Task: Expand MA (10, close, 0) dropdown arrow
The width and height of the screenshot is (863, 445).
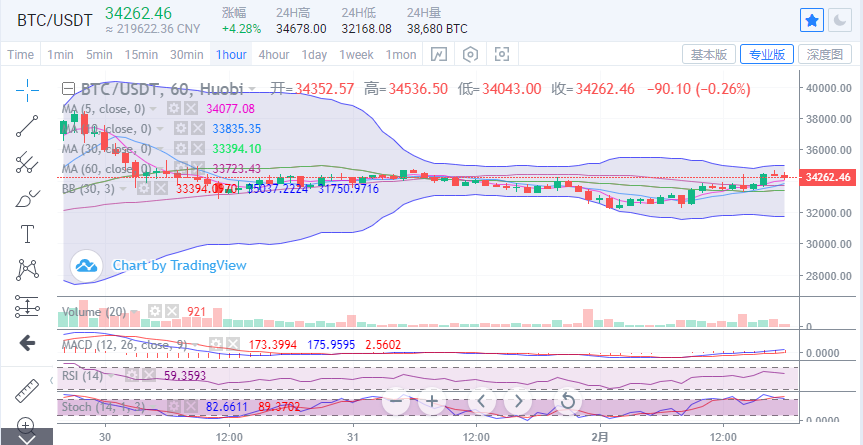Action: (x=160, y=129)
